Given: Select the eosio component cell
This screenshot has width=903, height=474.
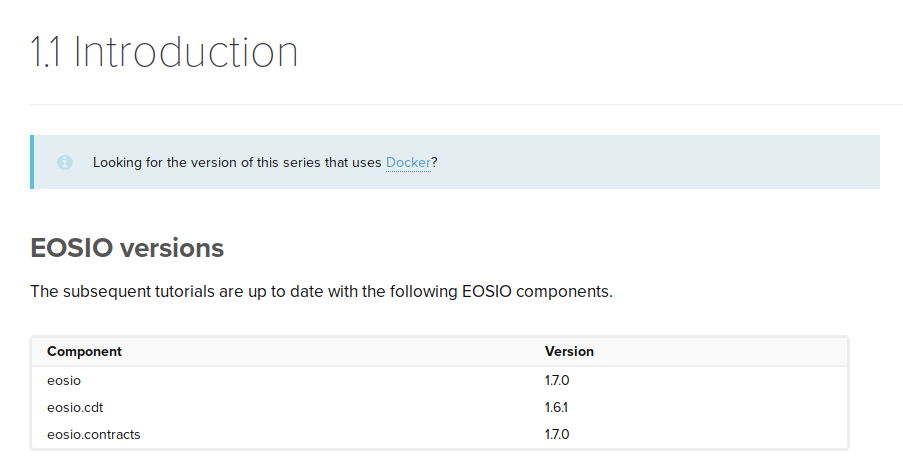Looking at the screenshot, I should 62,380.
